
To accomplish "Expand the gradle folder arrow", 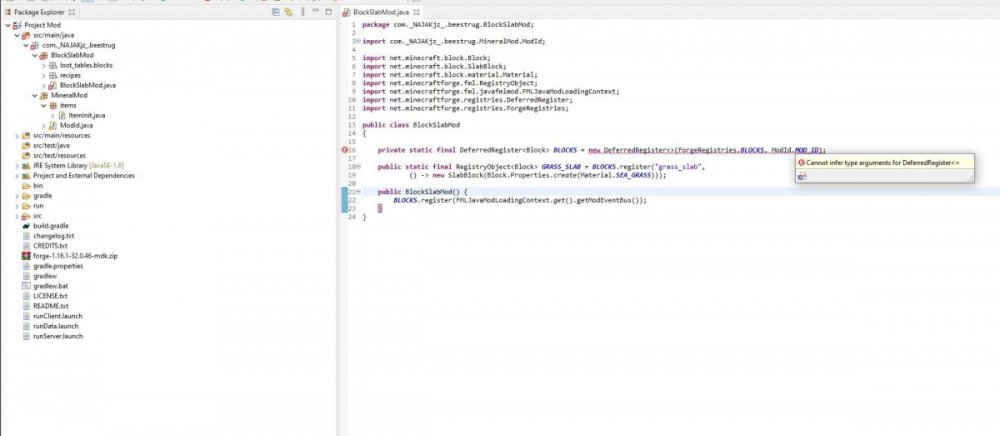I will click(x=17, y=196).
